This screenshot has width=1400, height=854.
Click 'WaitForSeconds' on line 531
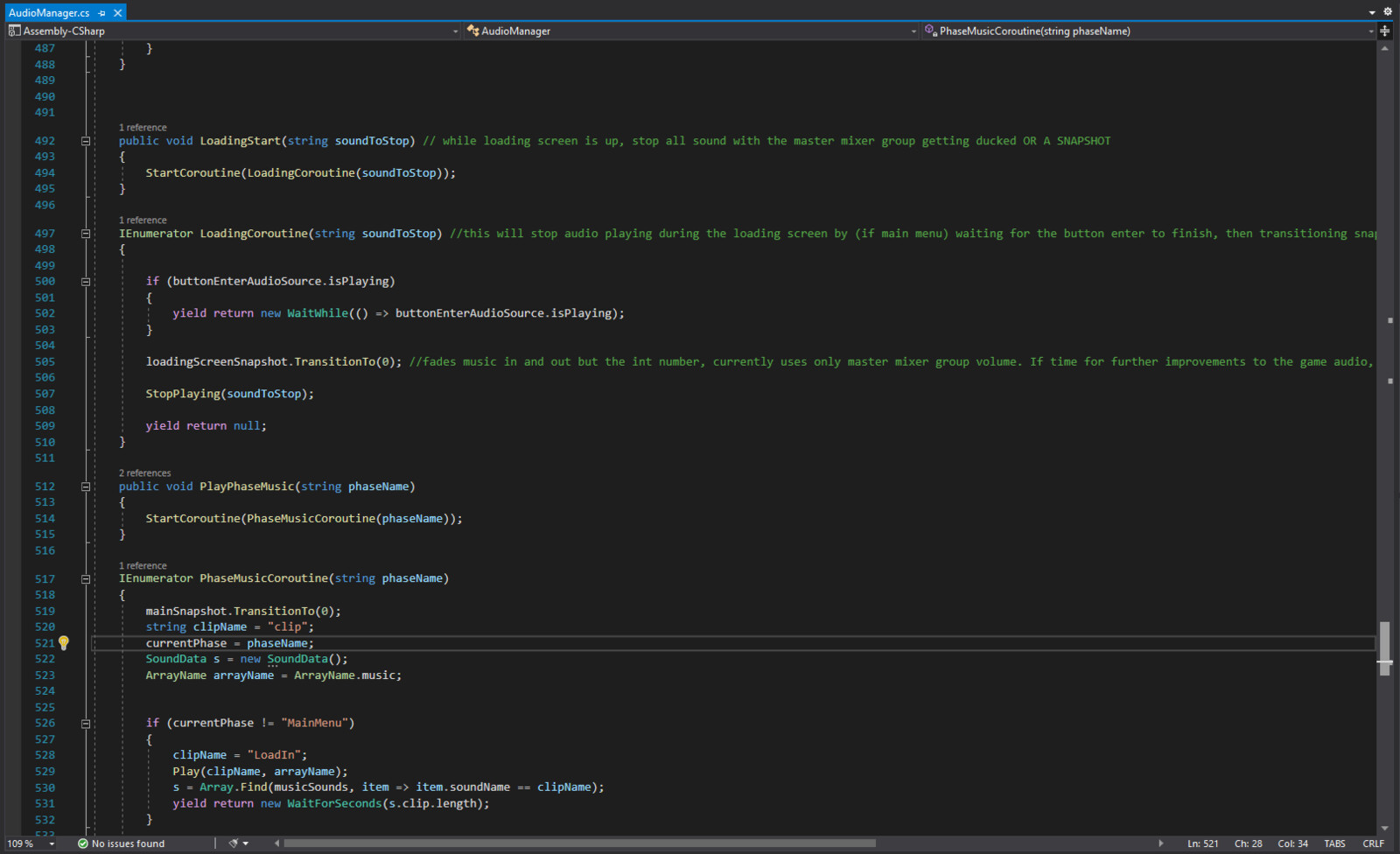tap(334, 804)
